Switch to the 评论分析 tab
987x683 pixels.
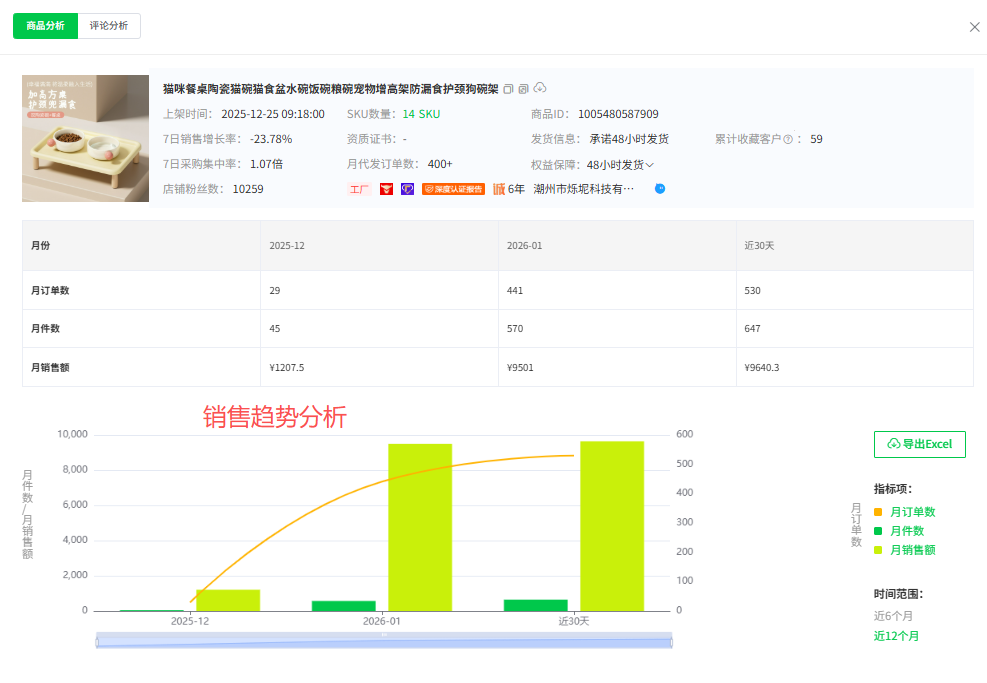(x=107, y=26)
